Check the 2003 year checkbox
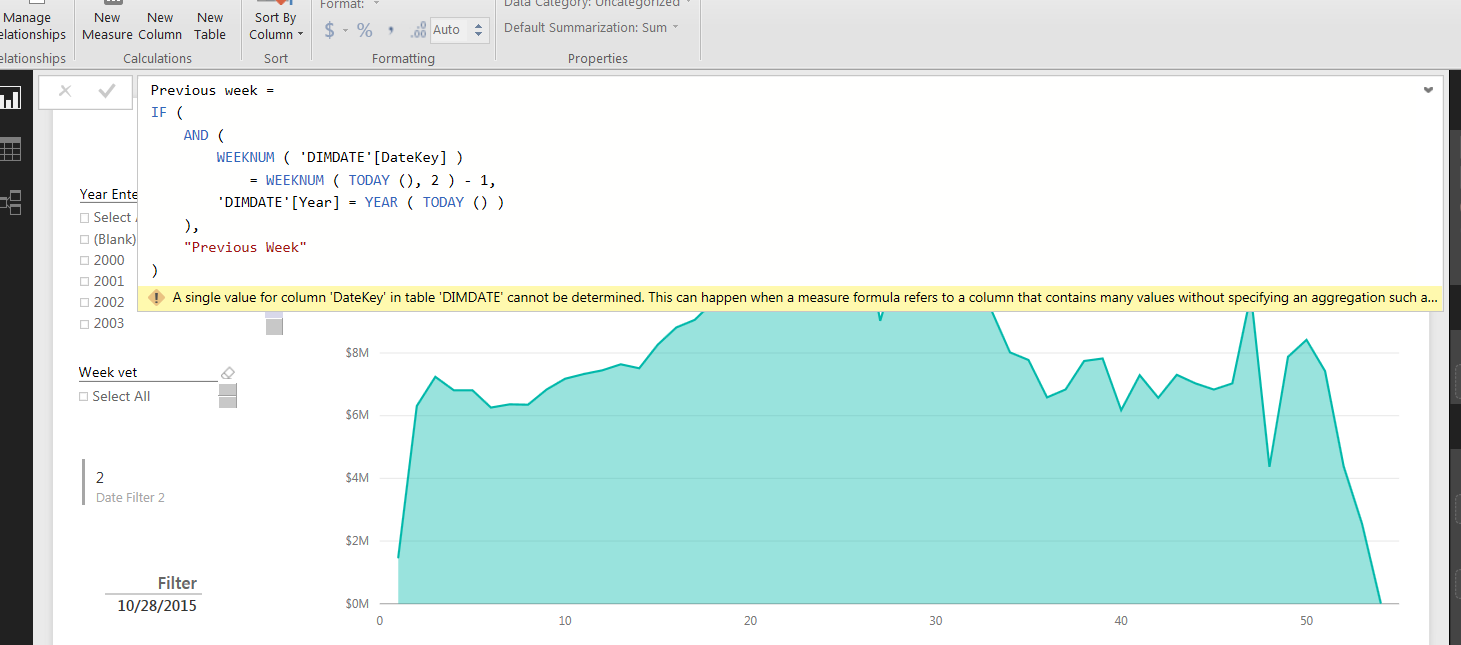The width and height of the screenshot is (1461, 645). (85, 323)
